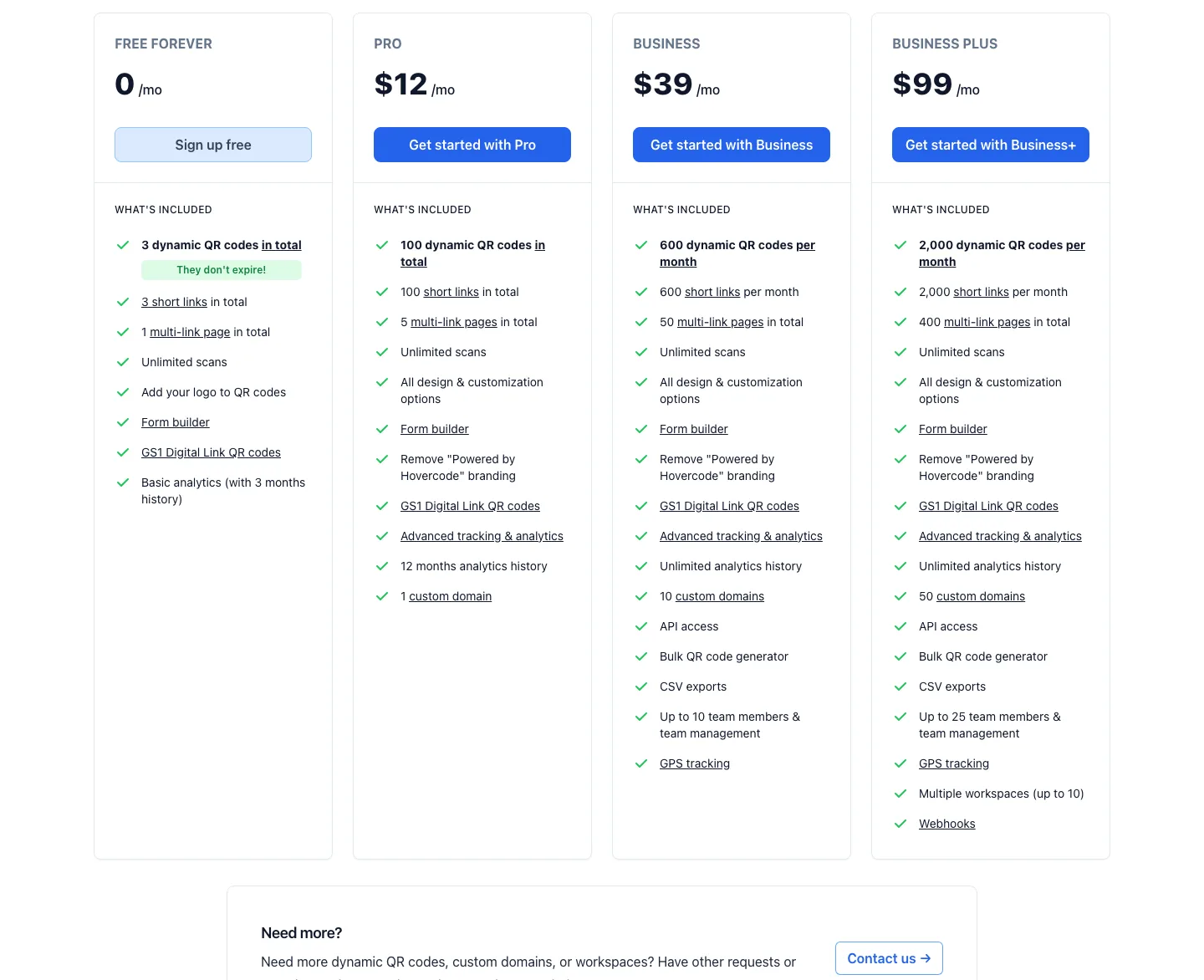The image size is (1204, 980).
Task: Open Advanced tracking & analytics in Business plan
Action: [x=741, y=536]
